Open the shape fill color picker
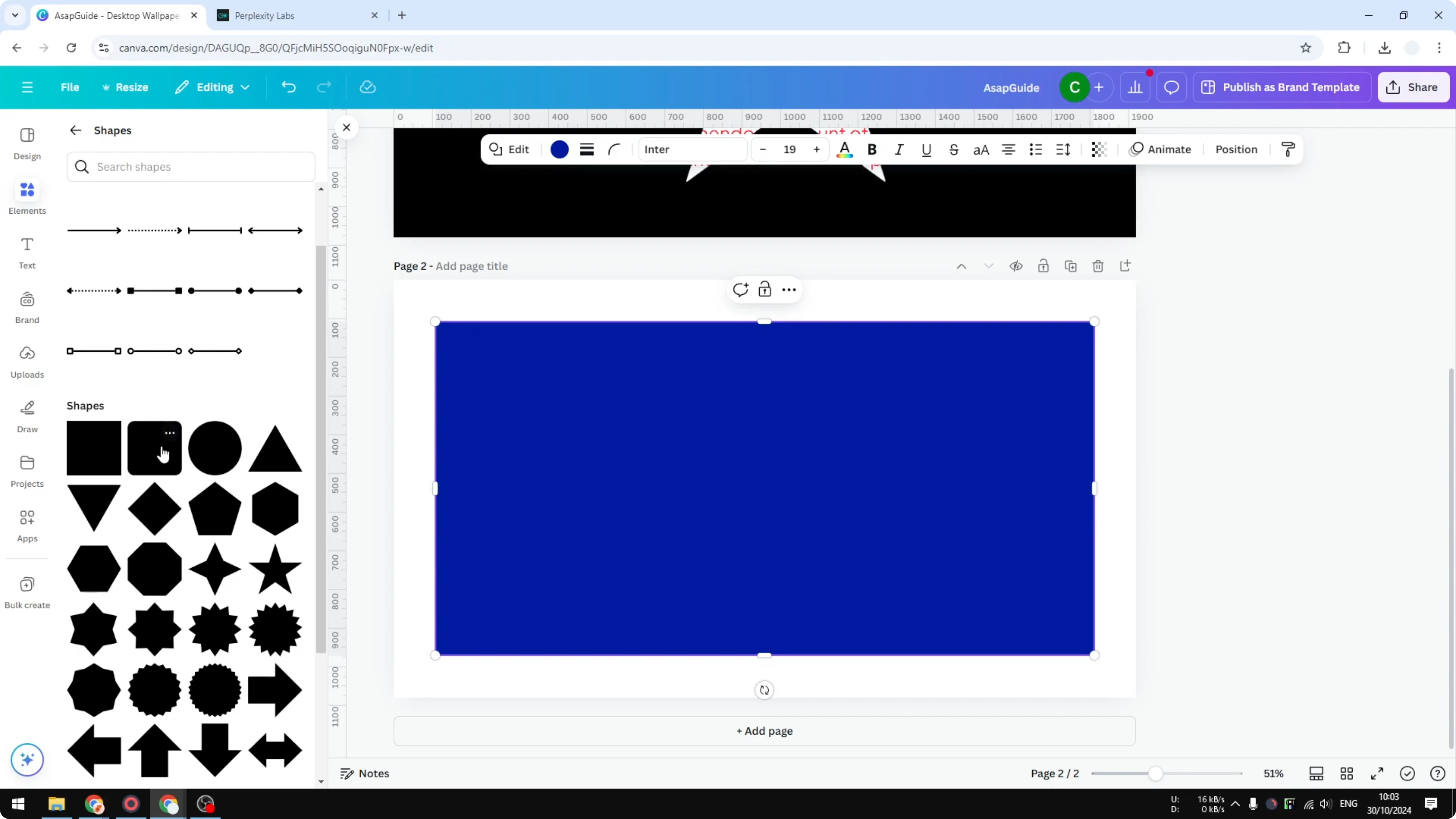This screenshot has height=819, width=1456. pyautogui.click(x=559, y=149)
